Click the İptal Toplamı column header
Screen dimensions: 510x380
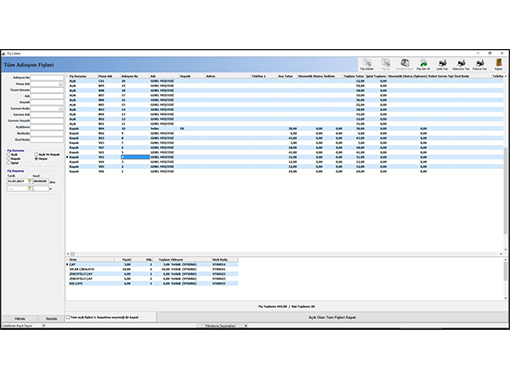click(376, 76)
